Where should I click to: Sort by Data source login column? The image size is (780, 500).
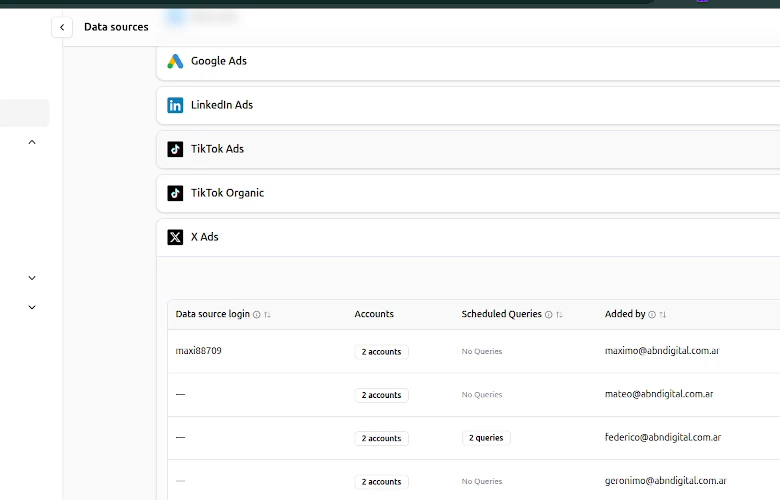pos(267,314)
